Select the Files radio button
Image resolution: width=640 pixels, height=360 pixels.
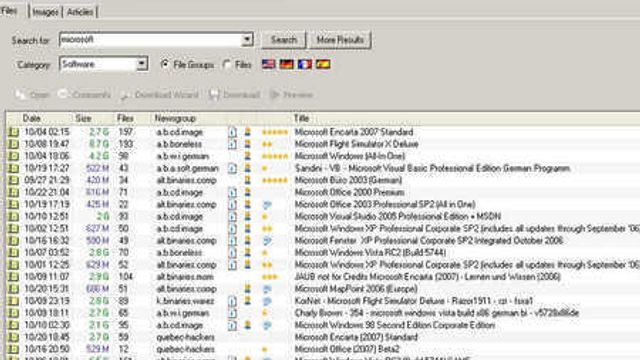coord(227,64)
